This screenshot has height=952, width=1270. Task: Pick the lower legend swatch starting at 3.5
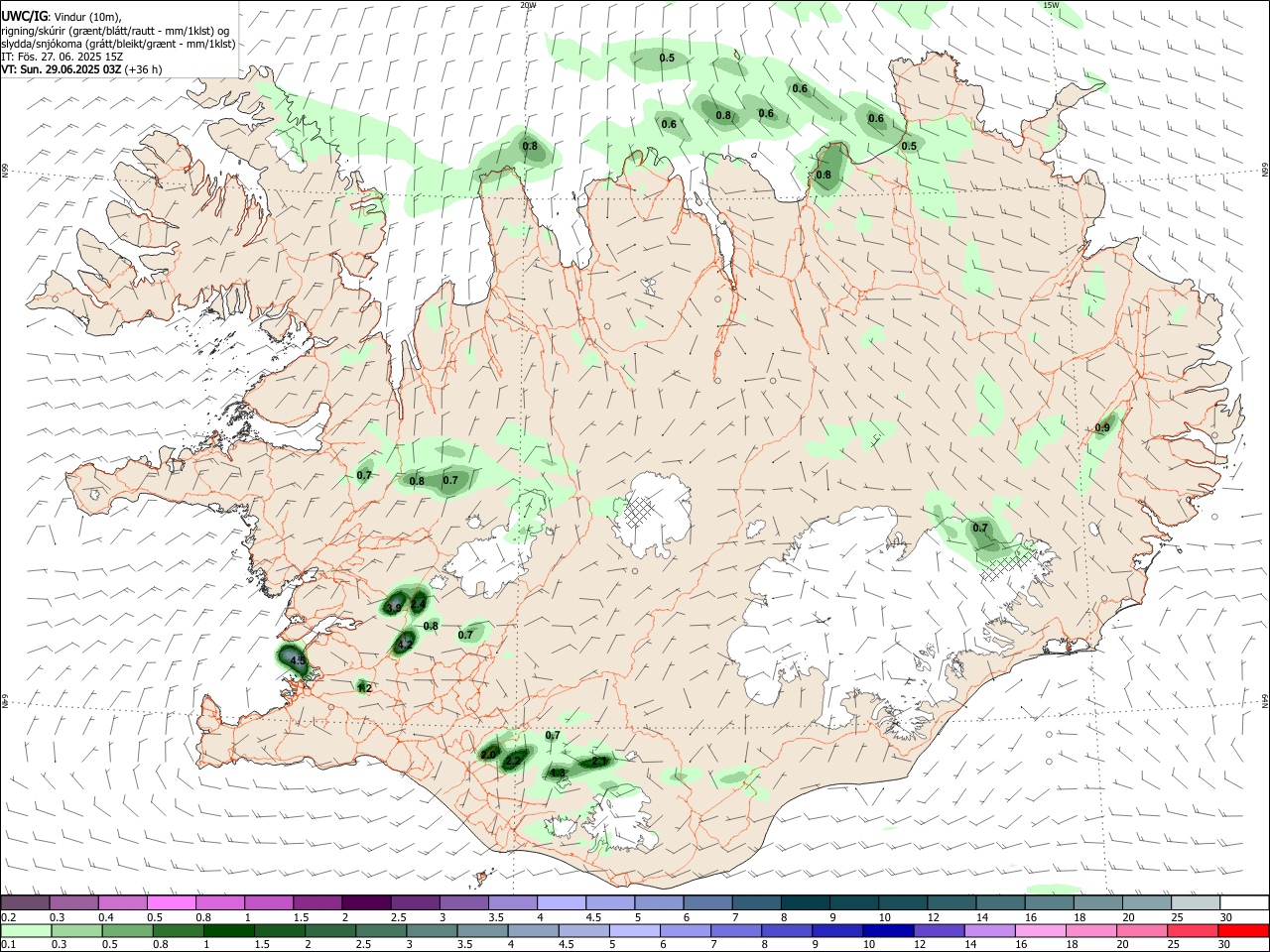(483, 931)
